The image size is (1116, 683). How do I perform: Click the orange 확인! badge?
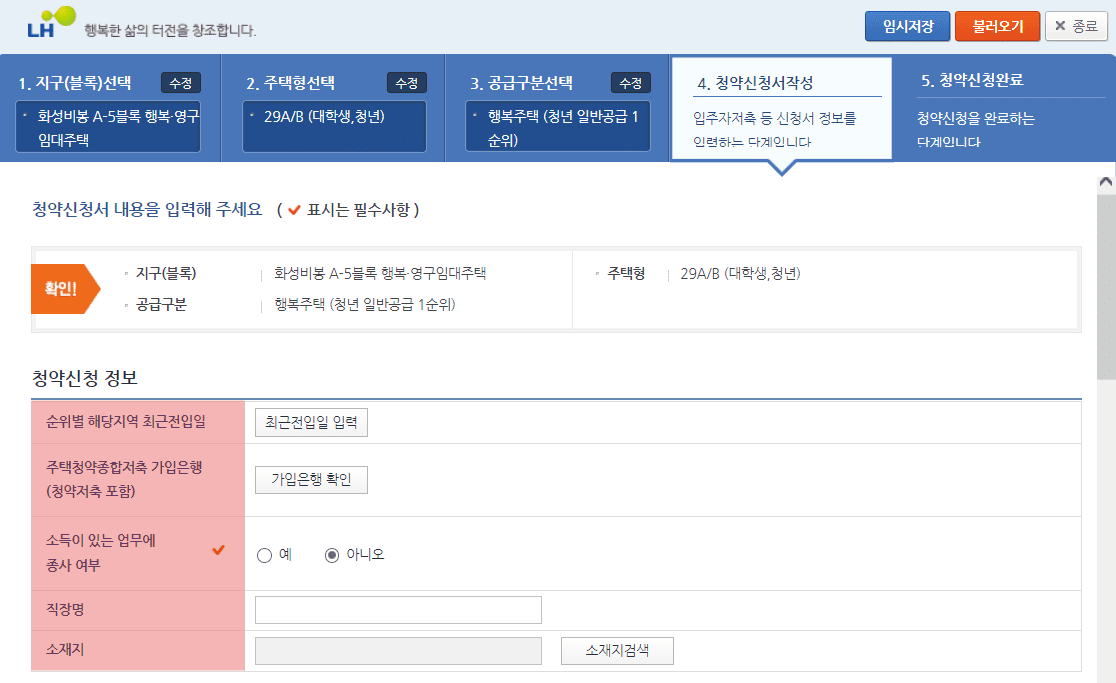[62, 289]
